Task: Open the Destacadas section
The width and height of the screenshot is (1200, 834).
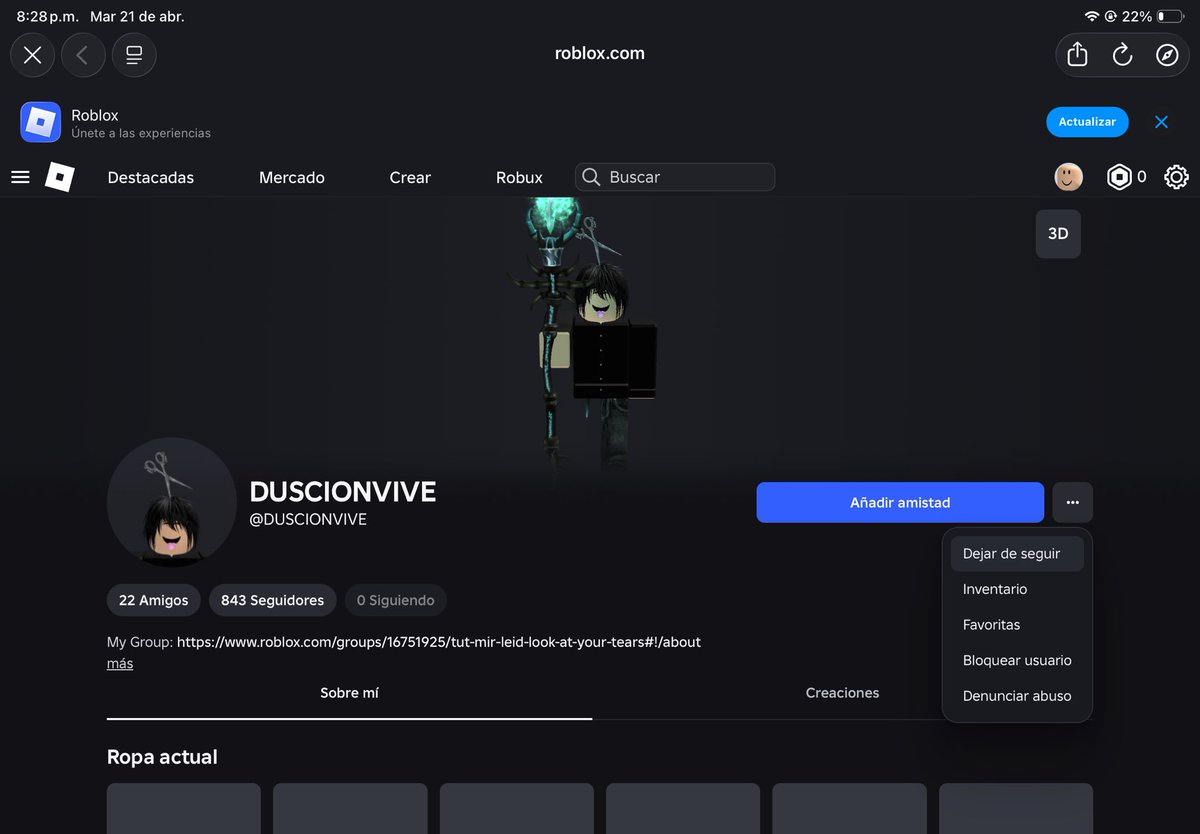Action: coord(151,177)
